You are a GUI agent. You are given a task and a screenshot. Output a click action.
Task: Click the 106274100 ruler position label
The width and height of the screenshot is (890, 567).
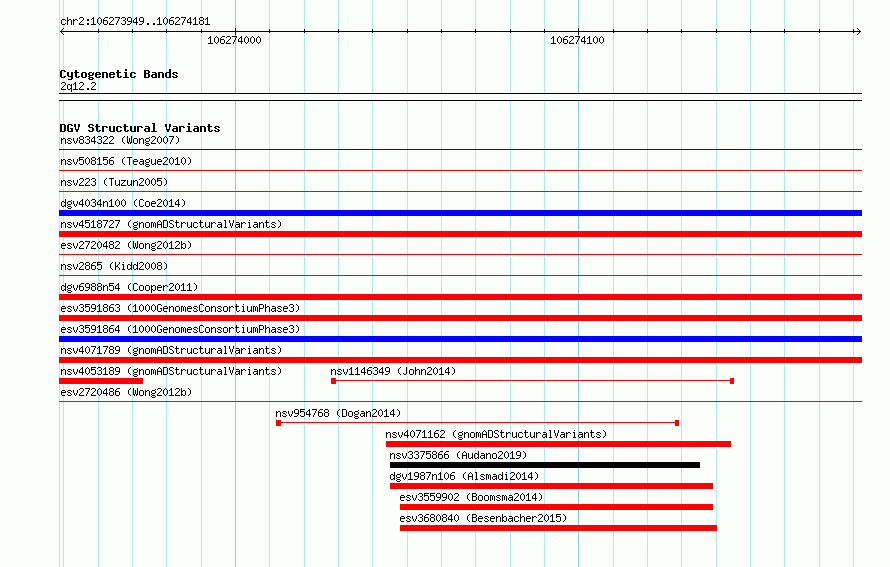point(577,40)
